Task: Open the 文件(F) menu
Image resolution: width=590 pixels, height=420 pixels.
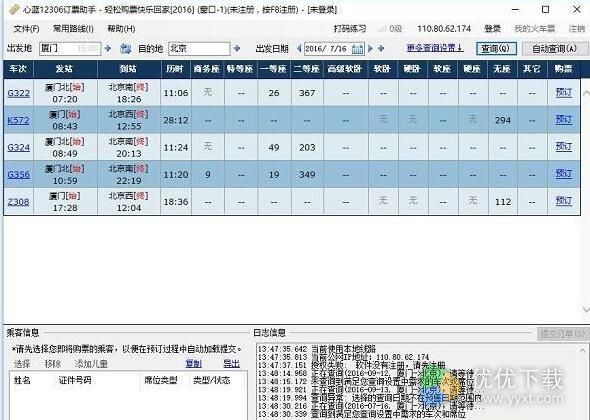Action: [26, 29]
